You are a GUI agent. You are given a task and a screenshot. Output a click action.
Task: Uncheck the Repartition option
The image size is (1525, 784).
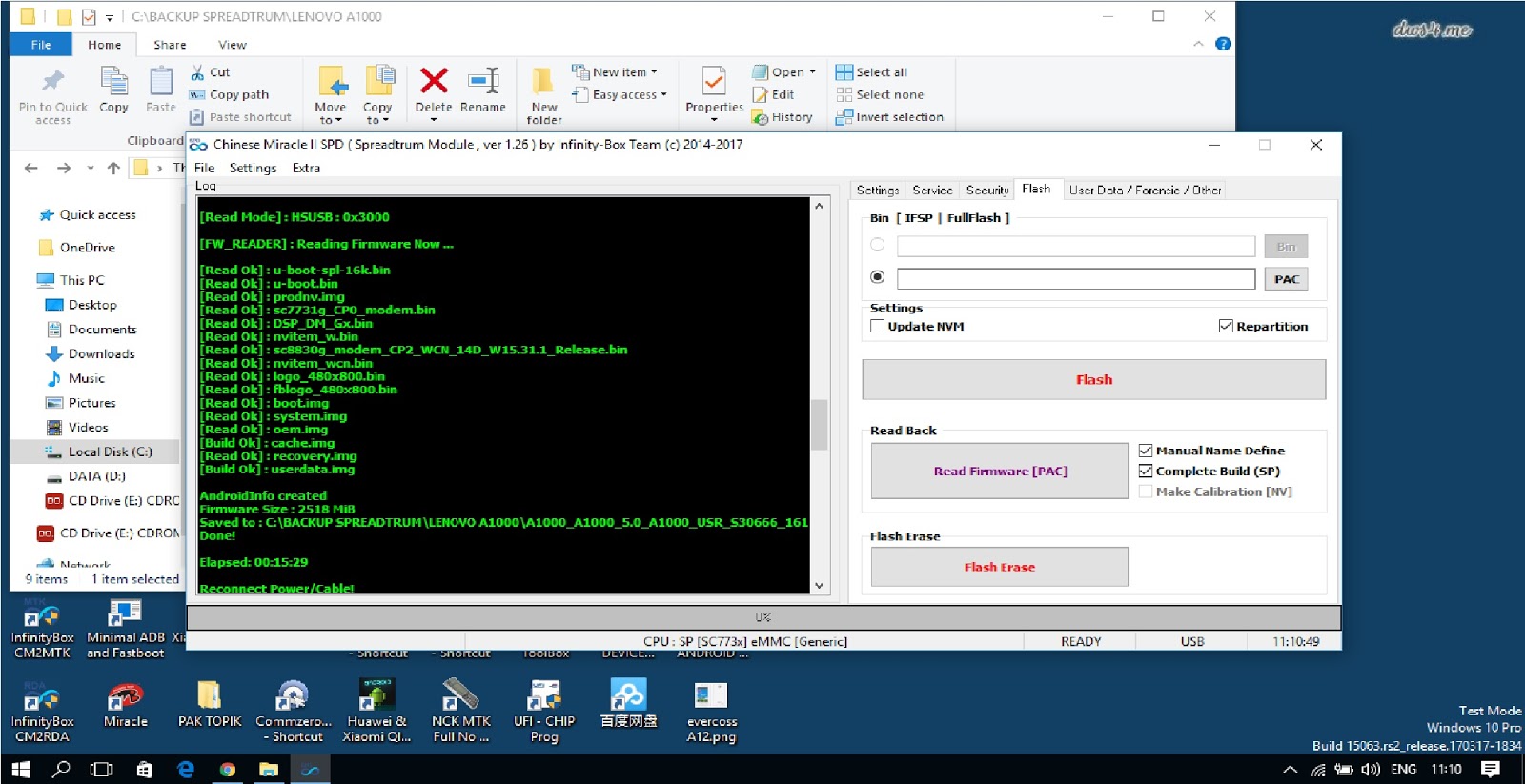click(1226, 327)
